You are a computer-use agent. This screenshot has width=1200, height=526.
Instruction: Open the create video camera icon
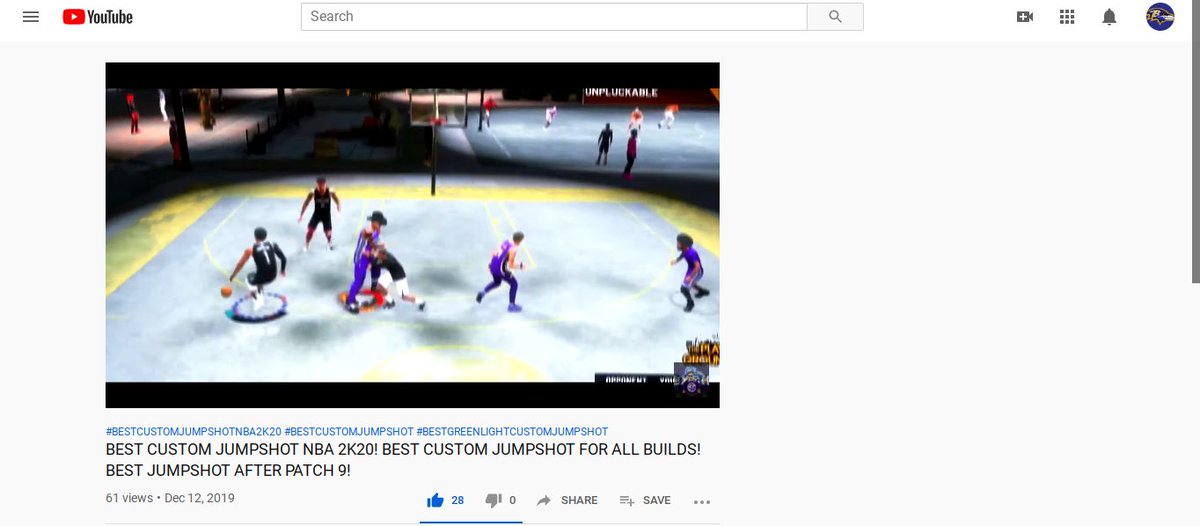click(x=1025, y=17)
